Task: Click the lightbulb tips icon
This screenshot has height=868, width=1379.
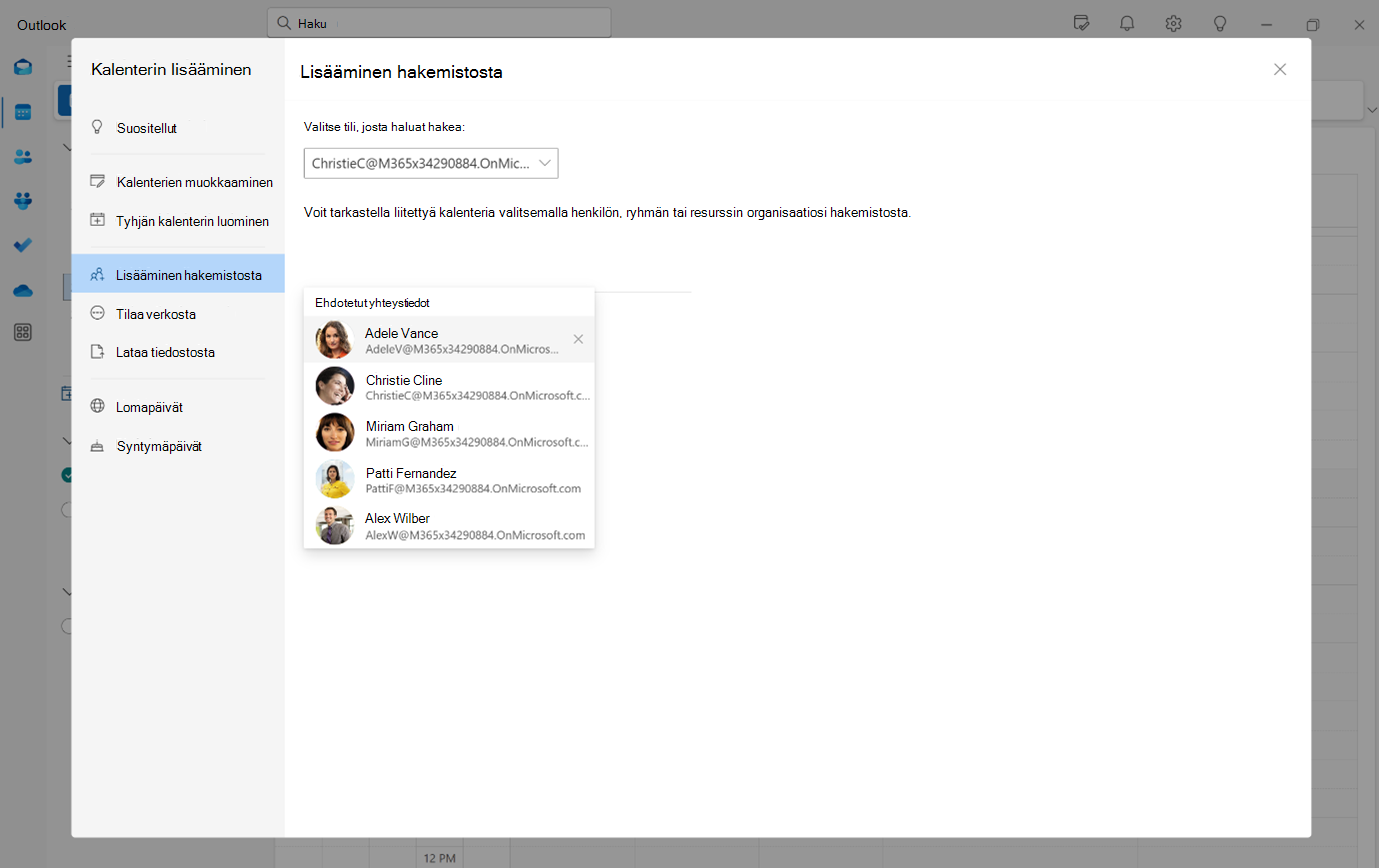Action: click(1220, 24)
